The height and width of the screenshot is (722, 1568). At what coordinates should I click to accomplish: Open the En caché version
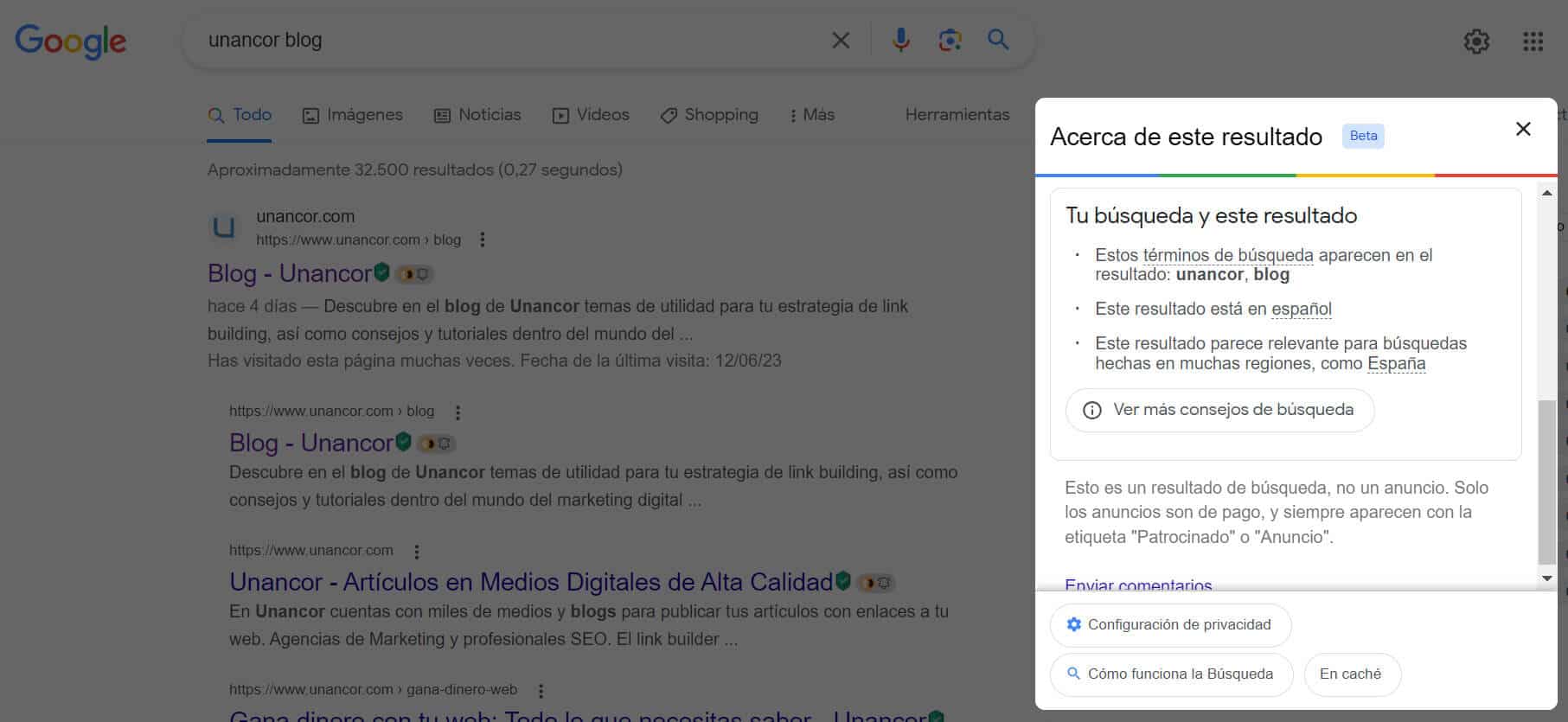[1351, 674]
